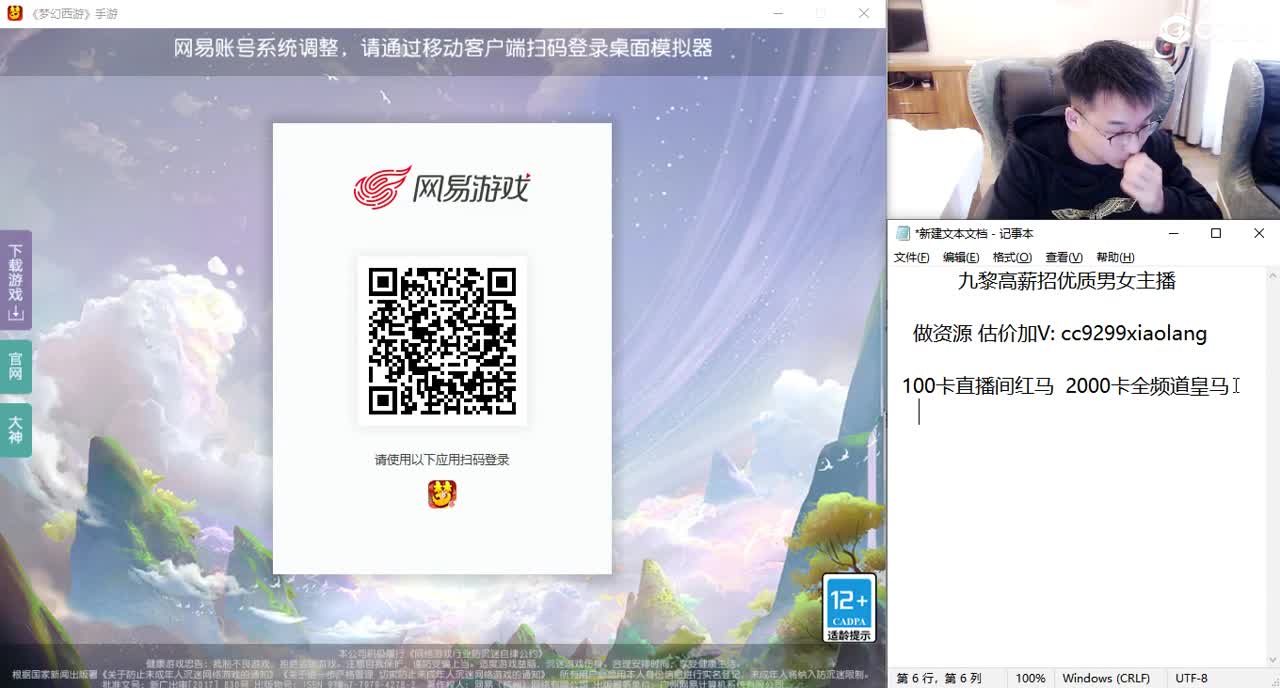Open the 大神 side tab
This screenshot has height=688, width=1280.
15,430
